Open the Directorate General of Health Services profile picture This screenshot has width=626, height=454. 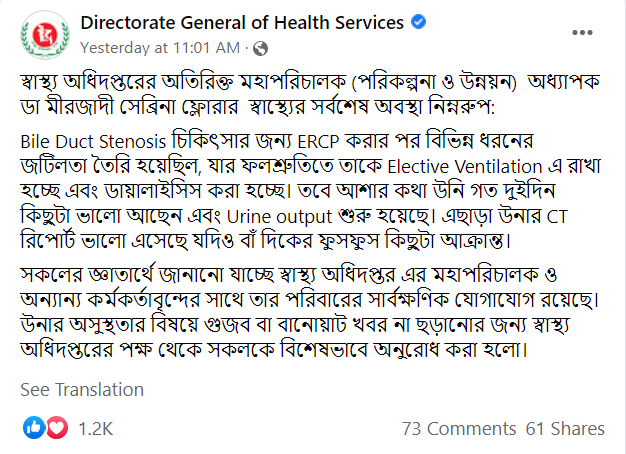[45, 35]
